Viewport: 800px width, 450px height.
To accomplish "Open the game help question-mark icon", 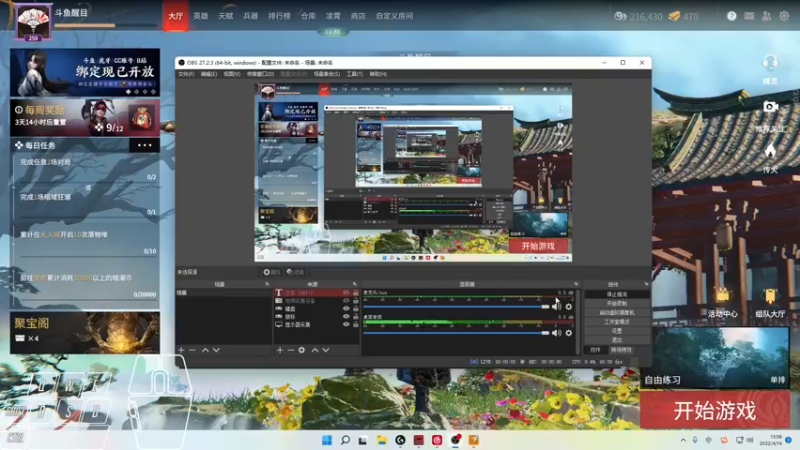I will pos(732,16).
